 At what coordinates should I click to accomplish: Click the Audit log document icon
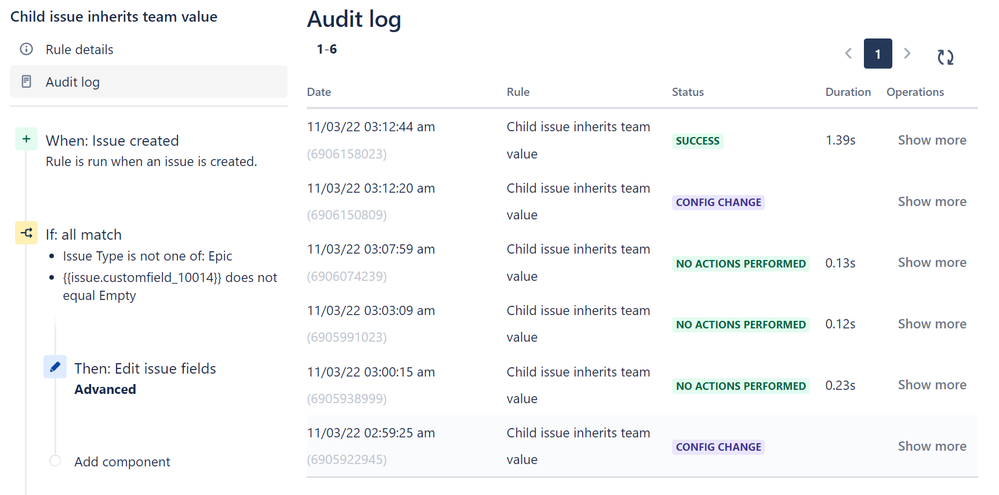coord(26,82)
